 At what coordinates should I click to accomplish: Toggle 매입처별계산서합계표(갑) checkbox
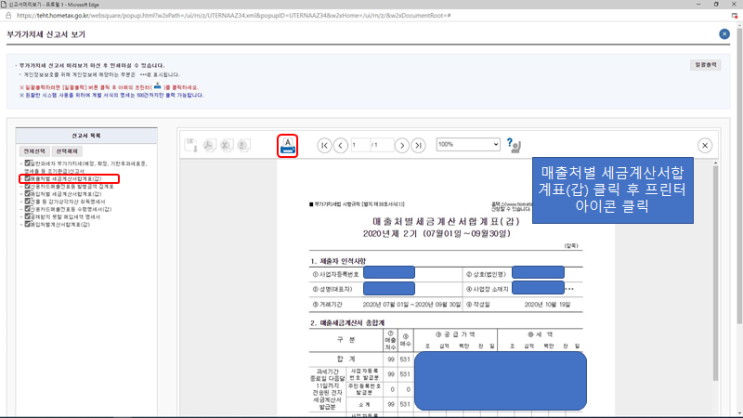[27, 224]
